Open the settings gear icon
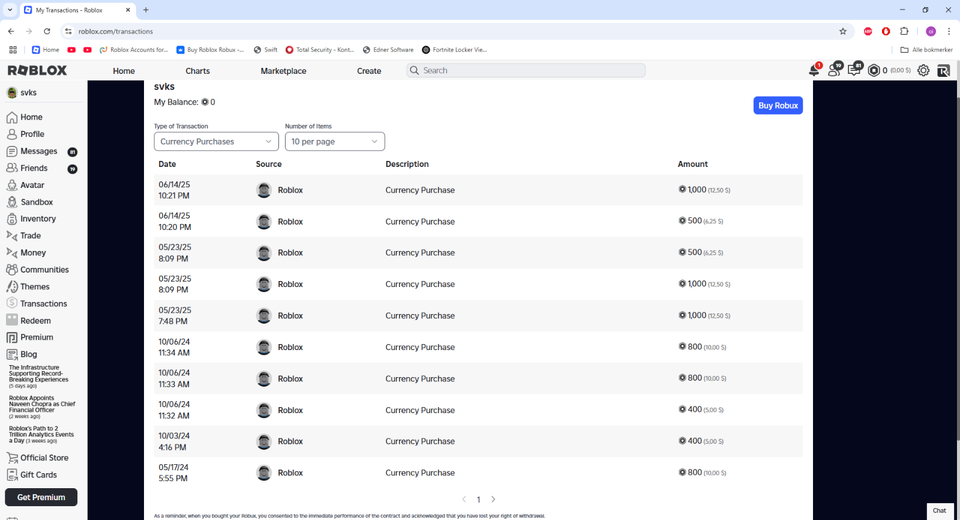This screenshot has height=520, width=960. click(x=923, y=71)
